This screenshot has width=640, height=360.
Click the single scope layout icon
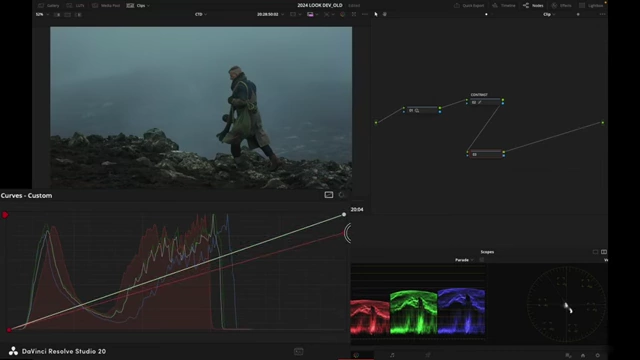click(595, 252)
